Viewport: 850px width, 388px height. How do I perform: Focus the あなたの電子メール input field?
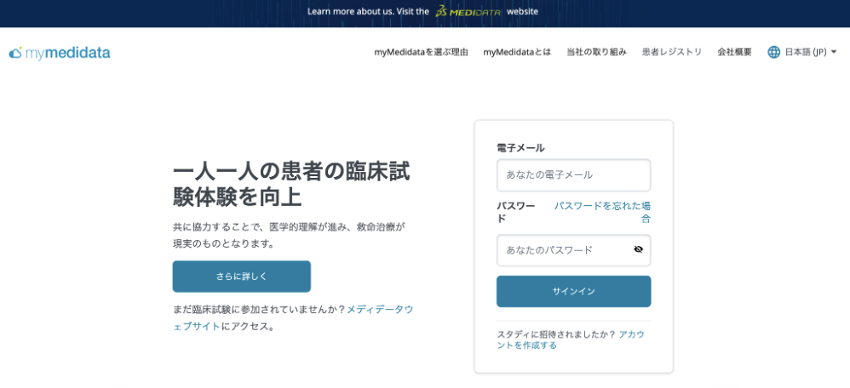click(x=574, y=175)
